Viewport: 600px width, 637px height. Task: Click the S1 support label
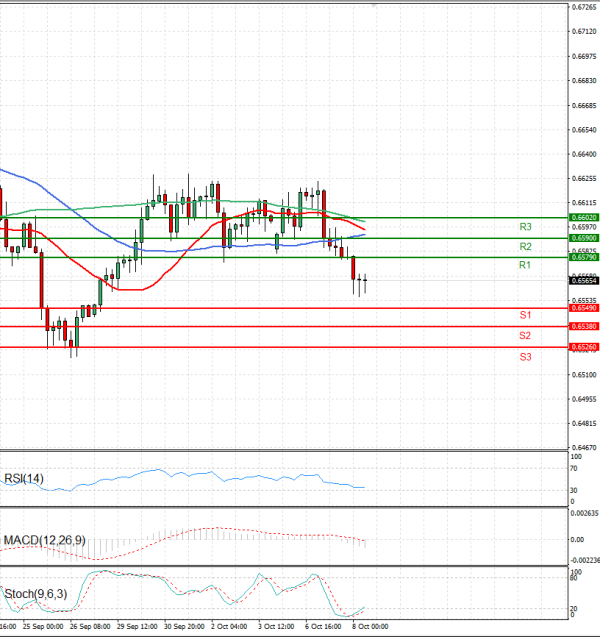(525, 315)
